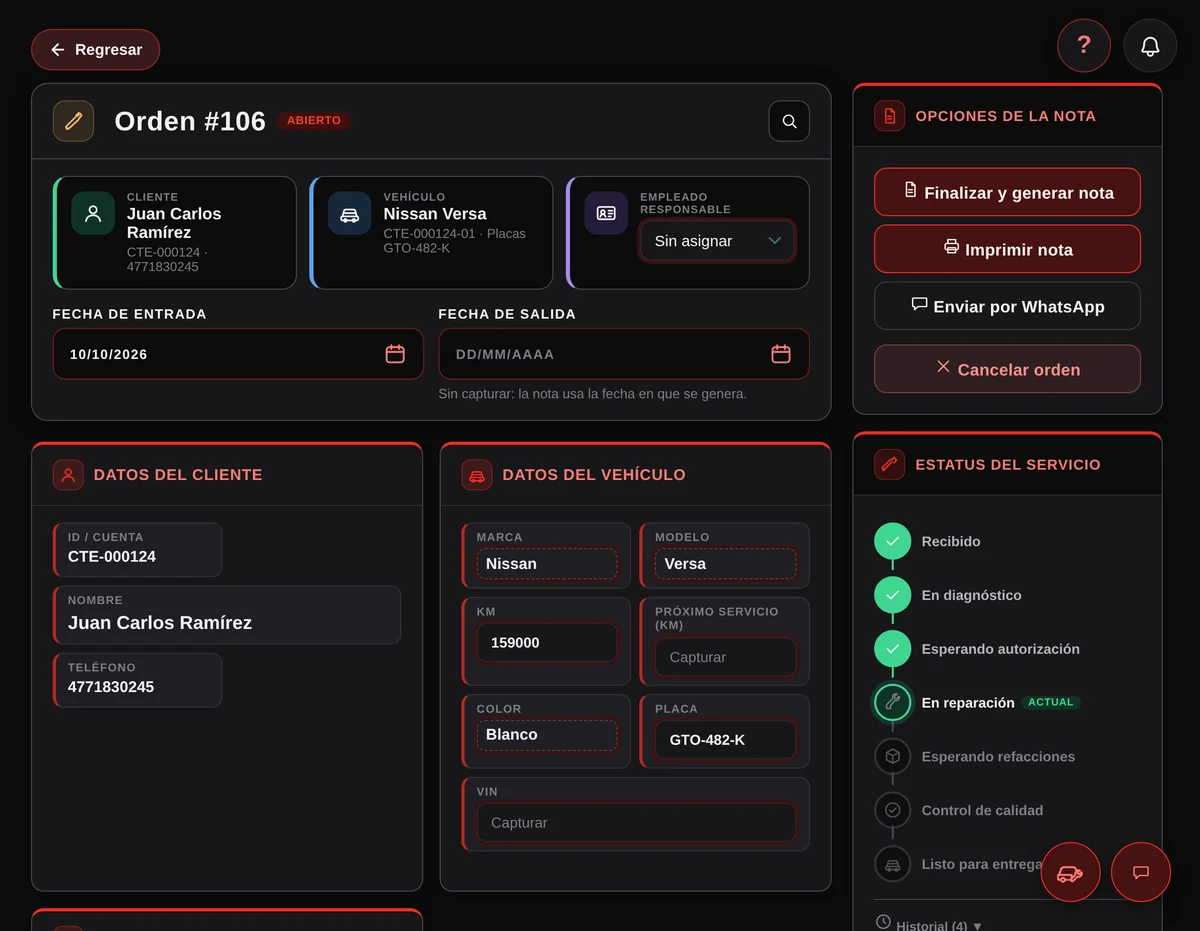Click the VIN Capturar input
The height and width of the screenshot is (931, 1200).
pyautogui.click(x=636, y=822)
